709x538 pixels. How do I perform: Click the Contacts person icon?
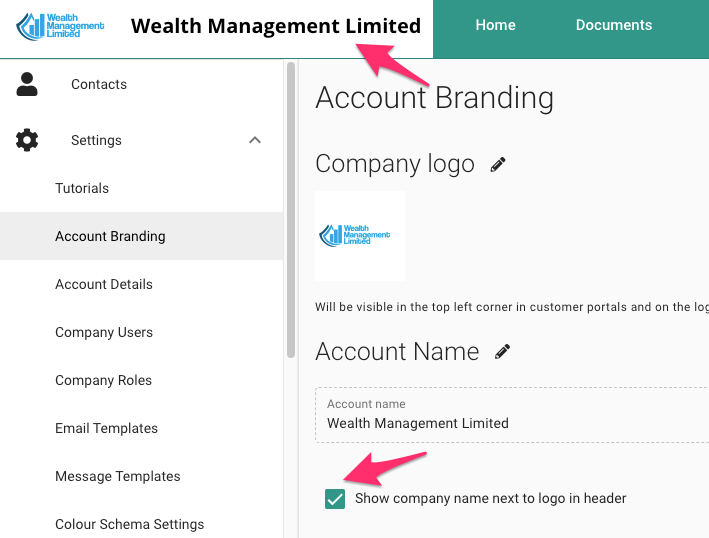[27, 84]
